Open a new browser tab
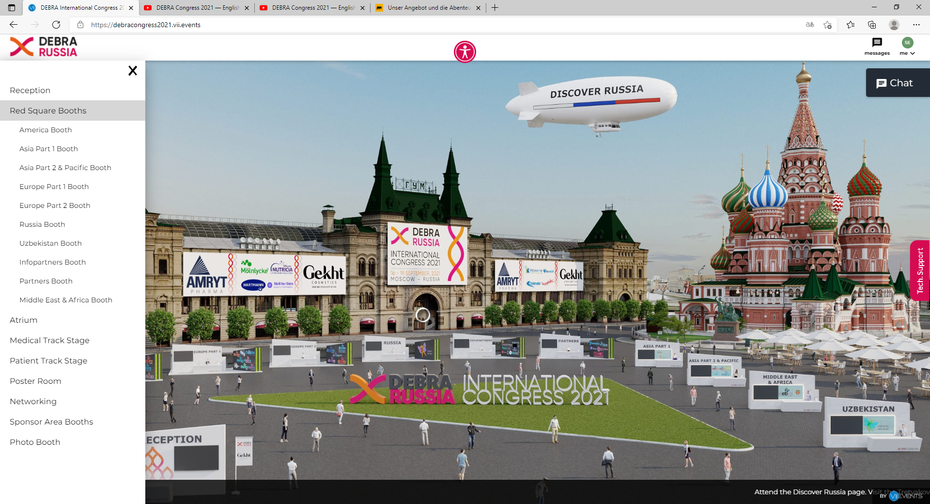The image size is (930, 504). click(495, 8)
